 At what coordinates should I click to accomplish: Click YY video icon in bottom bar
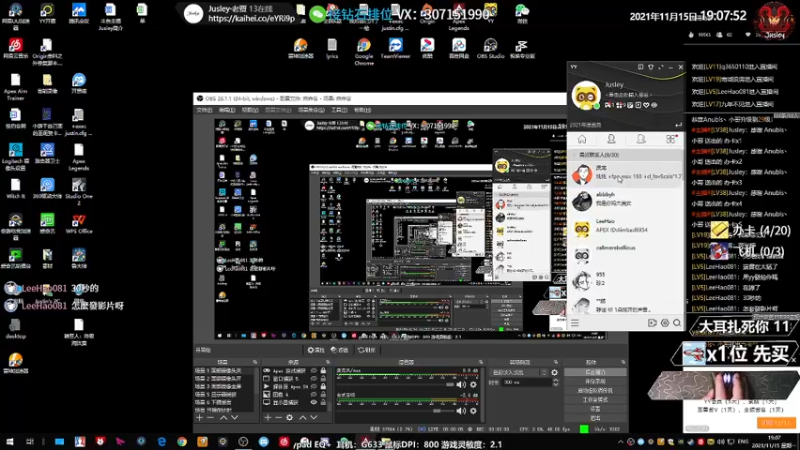tap(652, 322)
